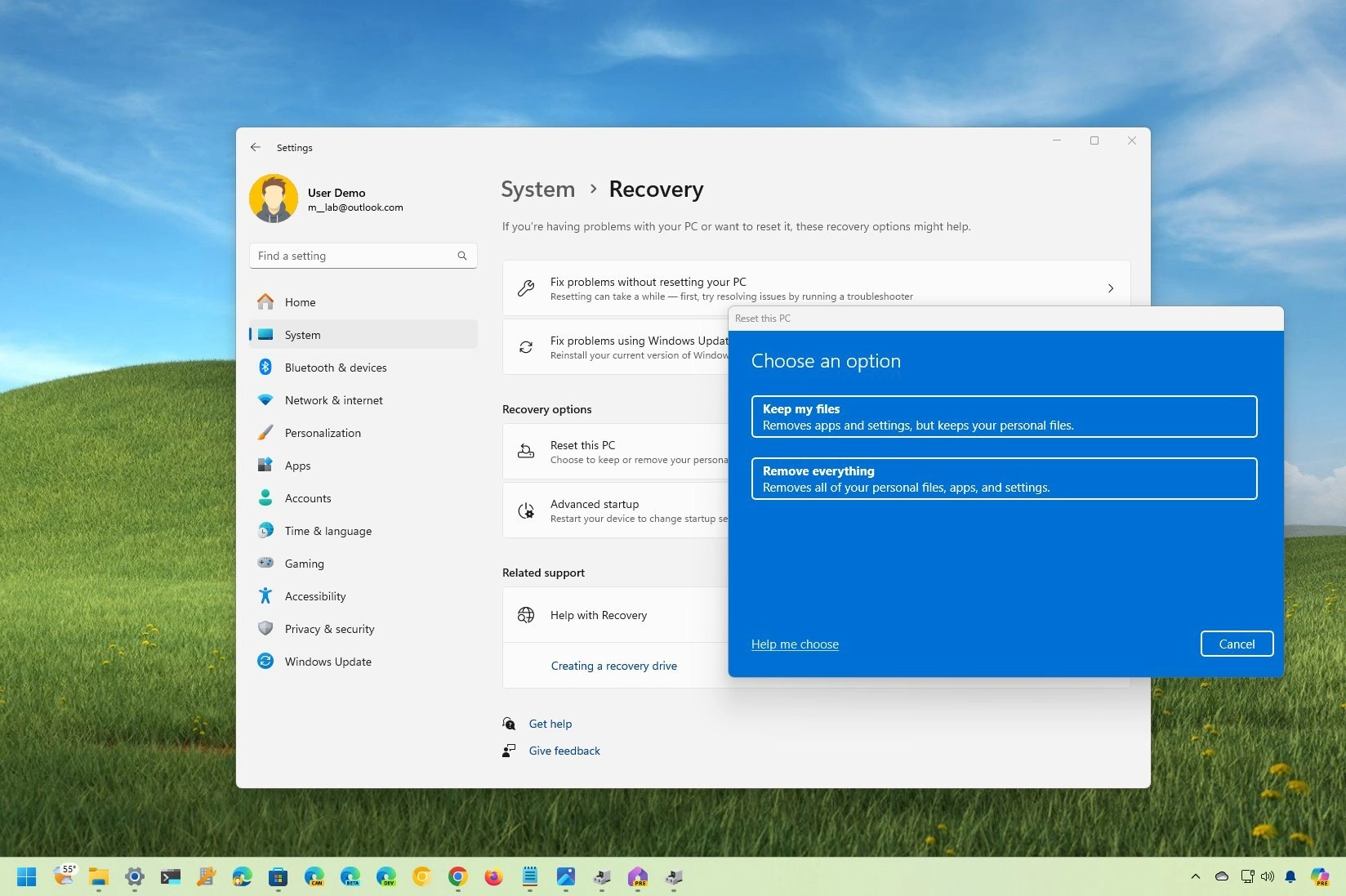Open Windows Update from the sidebar
This screenshot has width=1346, height=896.
tap(328, 662)
